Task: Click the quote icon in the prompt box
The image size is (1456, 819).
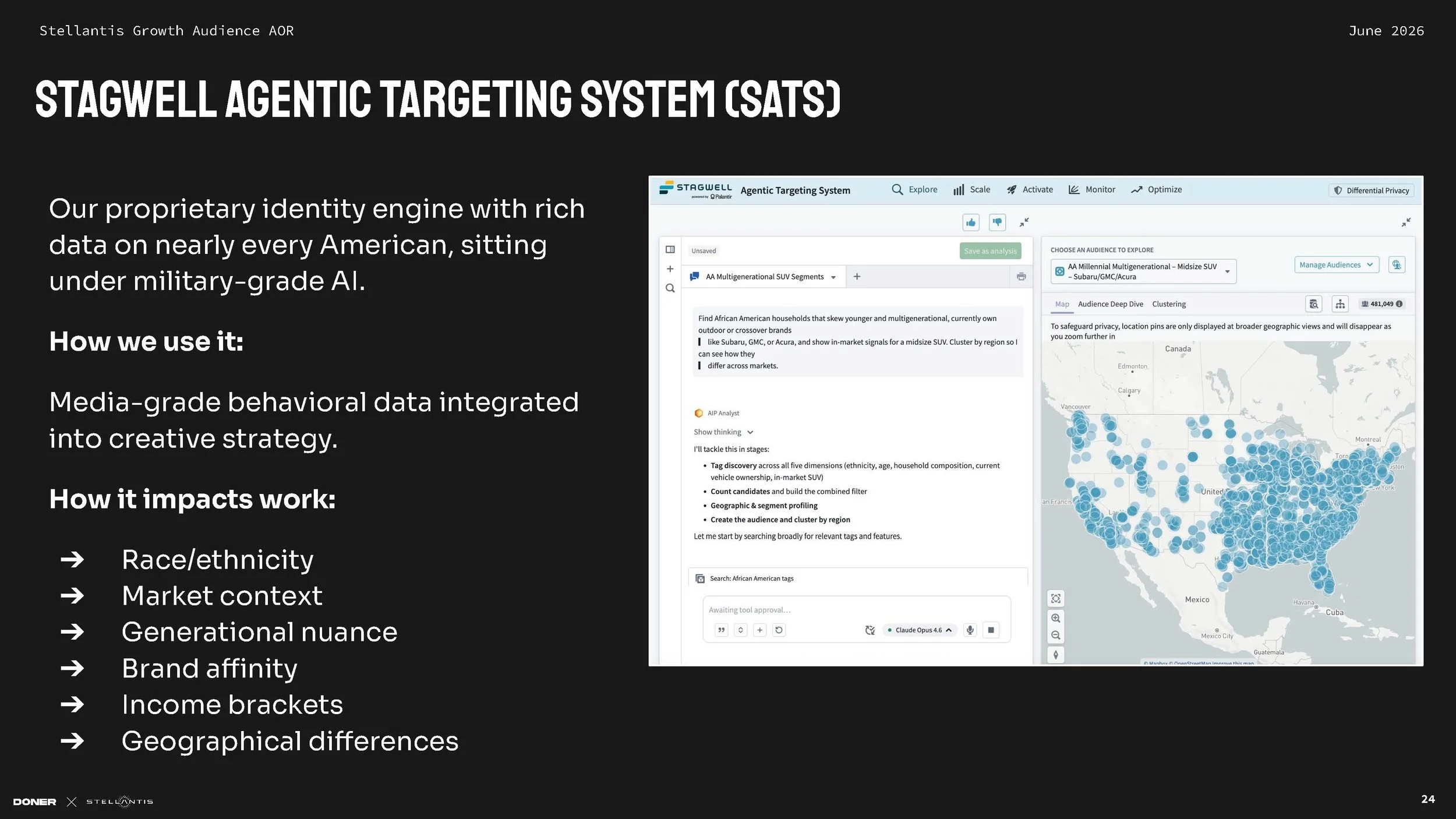Action: [x=722, y=630]
